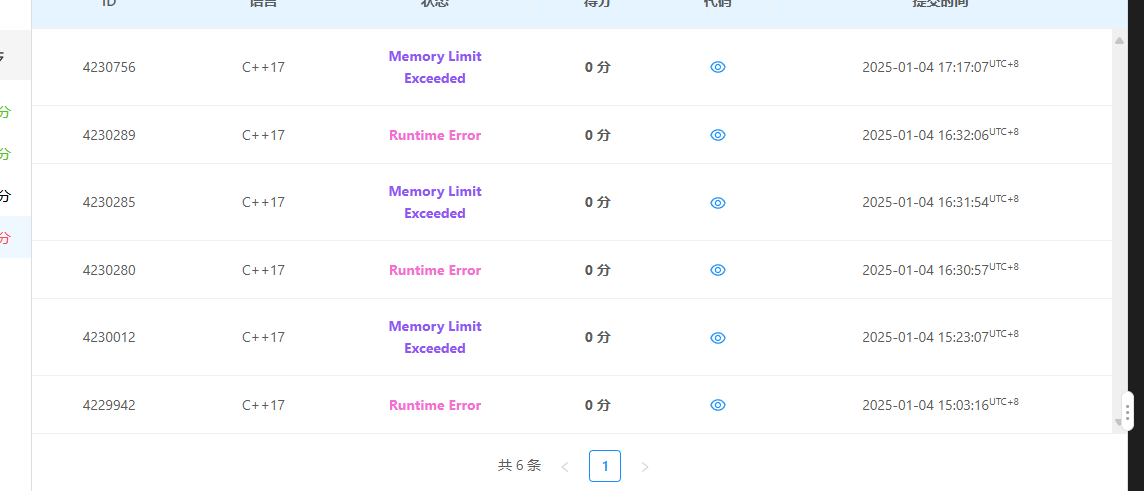1144x491 pixels.
Task: Click the scrollbar up arrow
Action: 1119,41
